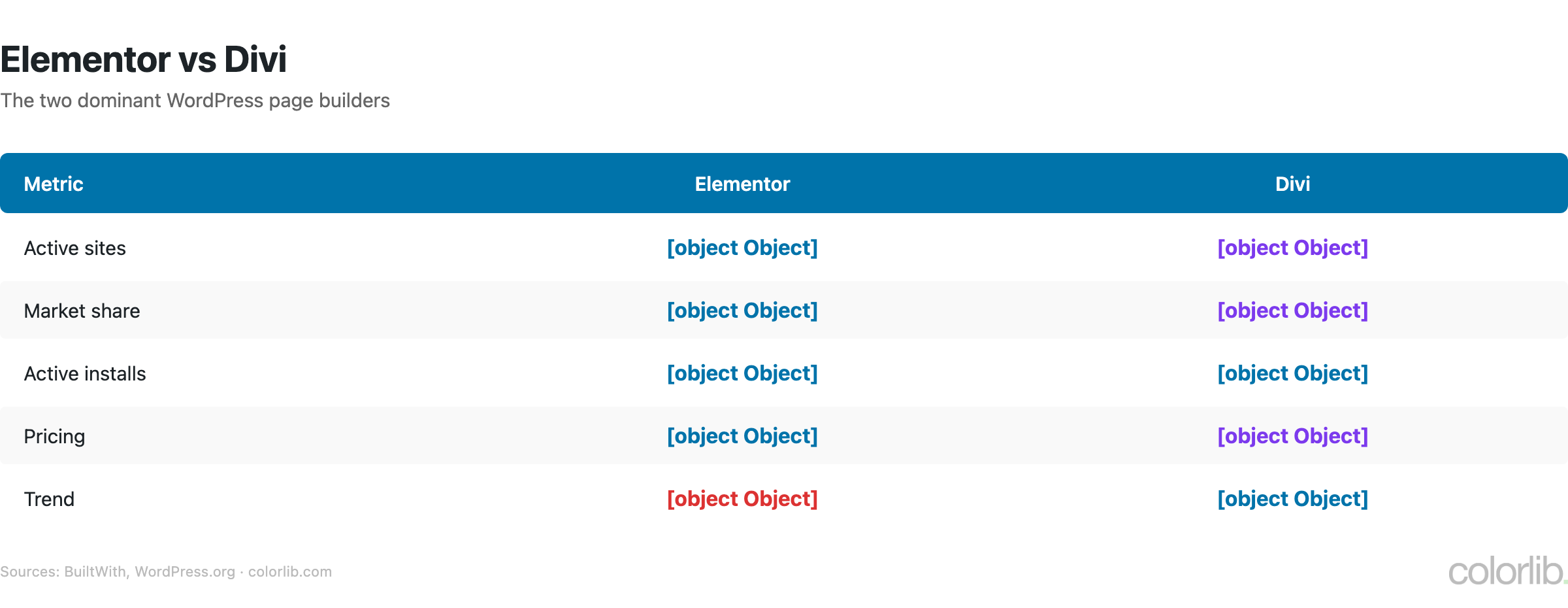Click the Sources footer text
Image resolution: width=1568 pixels, height=608 pixels.
(x=166, y=572)
